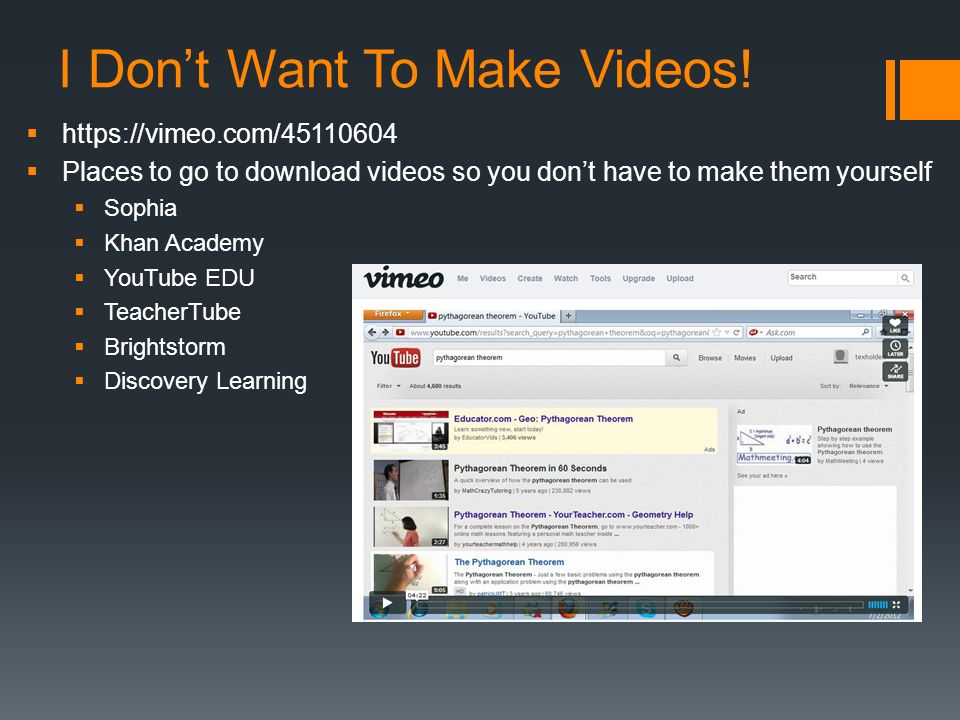The height and width of the screenshot is (720, 960).
Task: Click the YourTeacher.com video thumbnail
Action: tap(411, 527)
